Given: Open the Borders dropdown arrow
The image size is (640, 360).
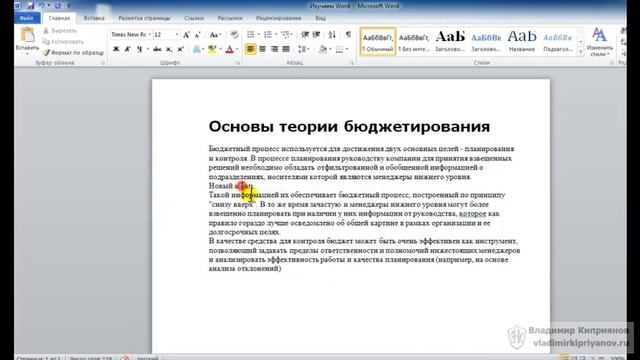Looking at the screenshot, I should click(x=347, y=49).
